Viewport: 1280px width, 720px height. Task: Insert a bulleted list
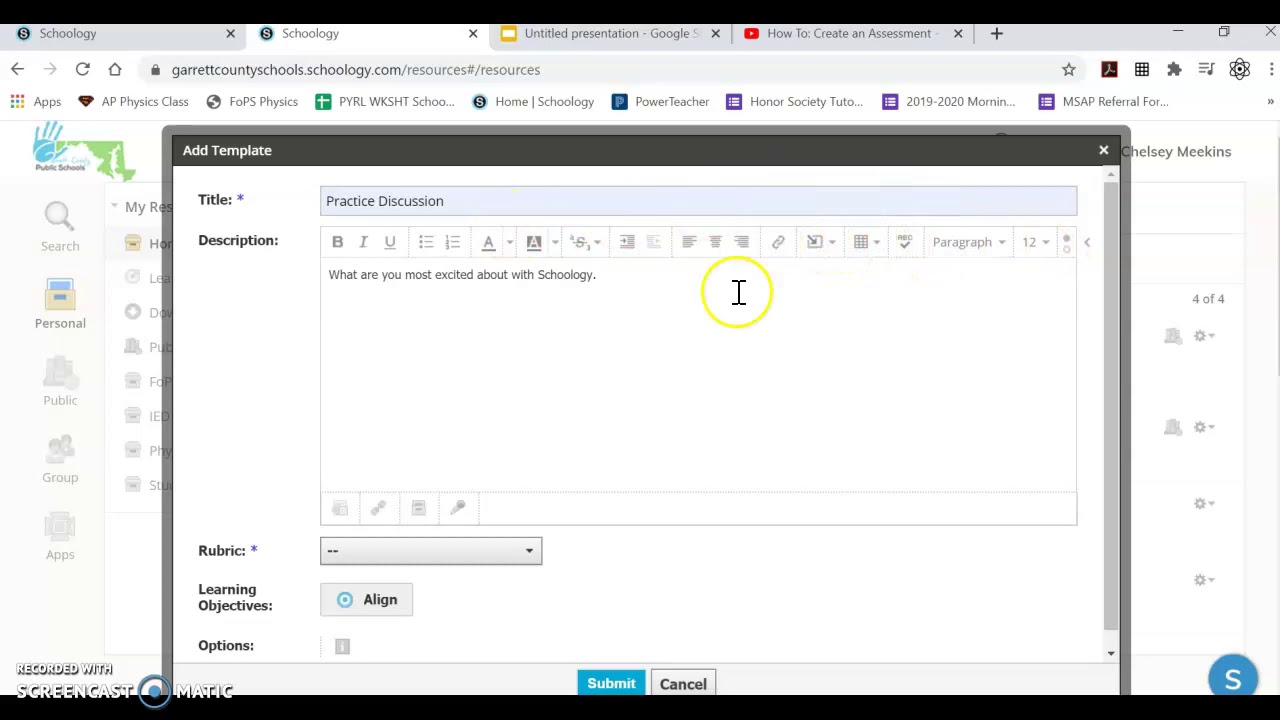coord(426,242)
